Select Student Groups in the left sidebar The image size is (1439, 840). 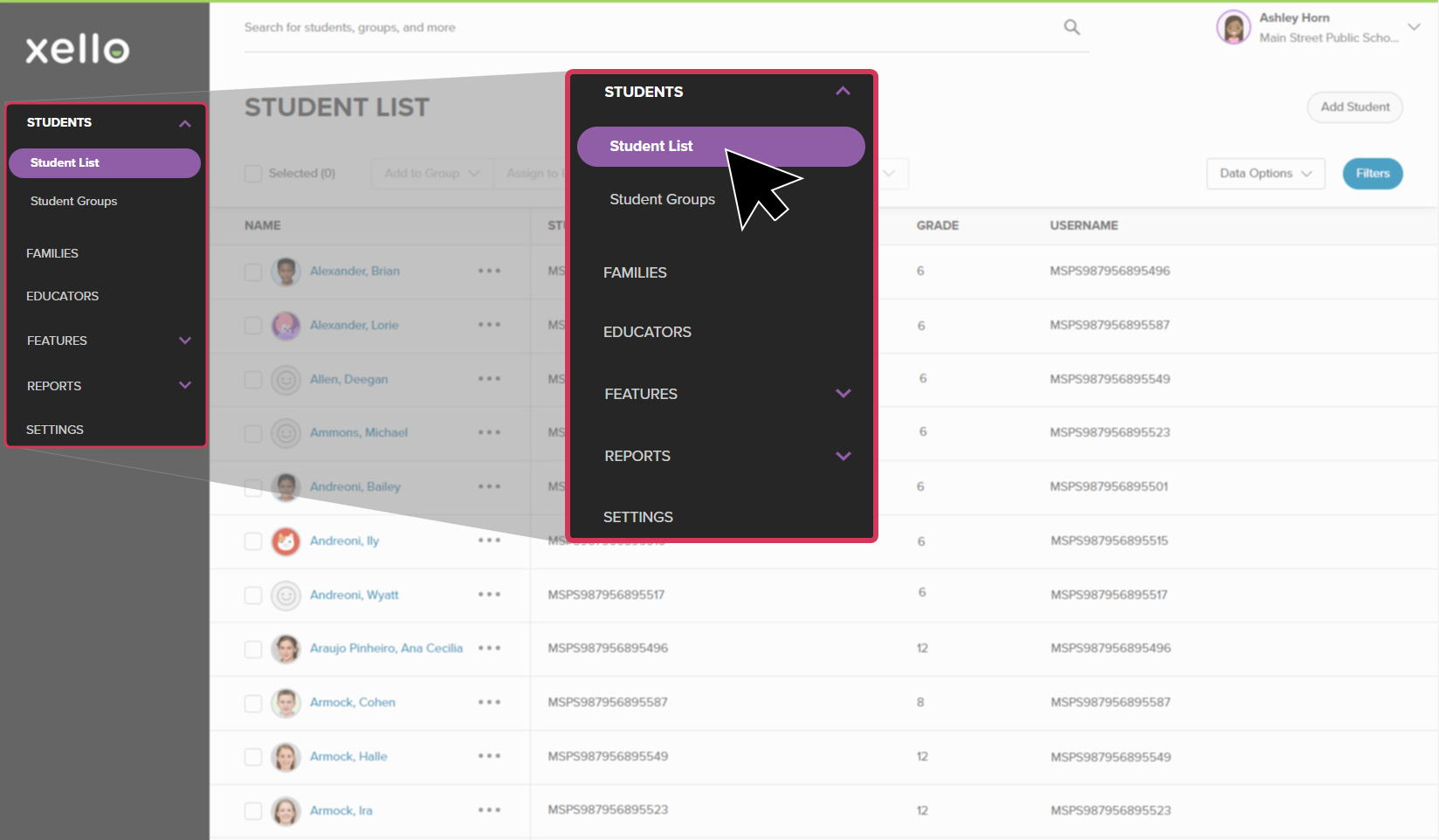(x=73, y=201)
